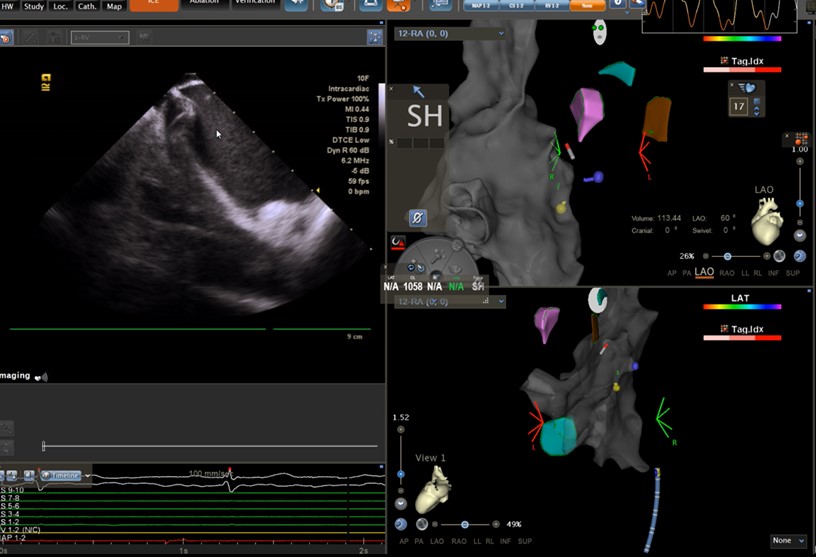Viewport: 816px width, 557px height.
Task: Click the fast heart mapping icon
Action: click(747, 88)
